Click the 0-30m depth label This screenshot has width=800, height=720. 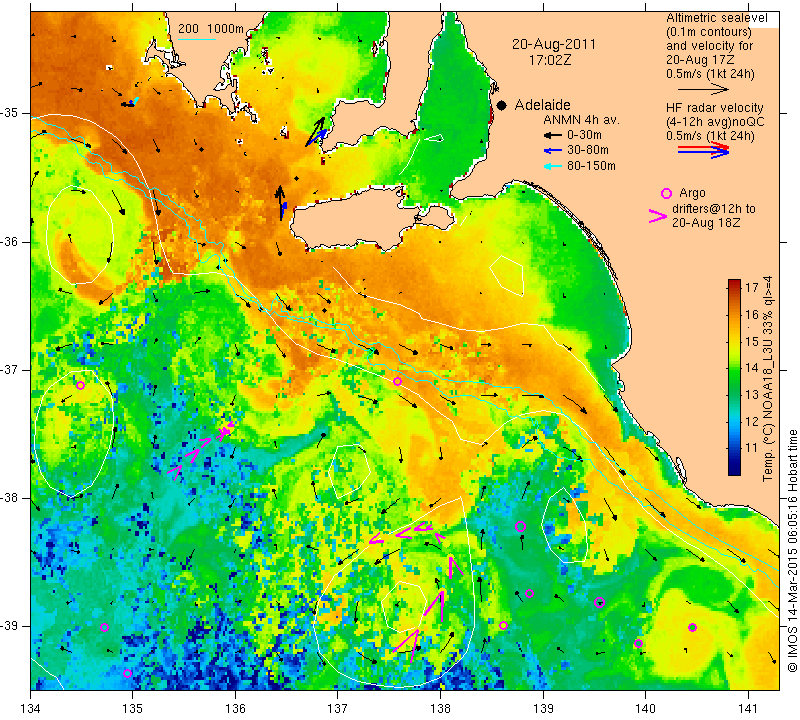(x=584, y=135)
